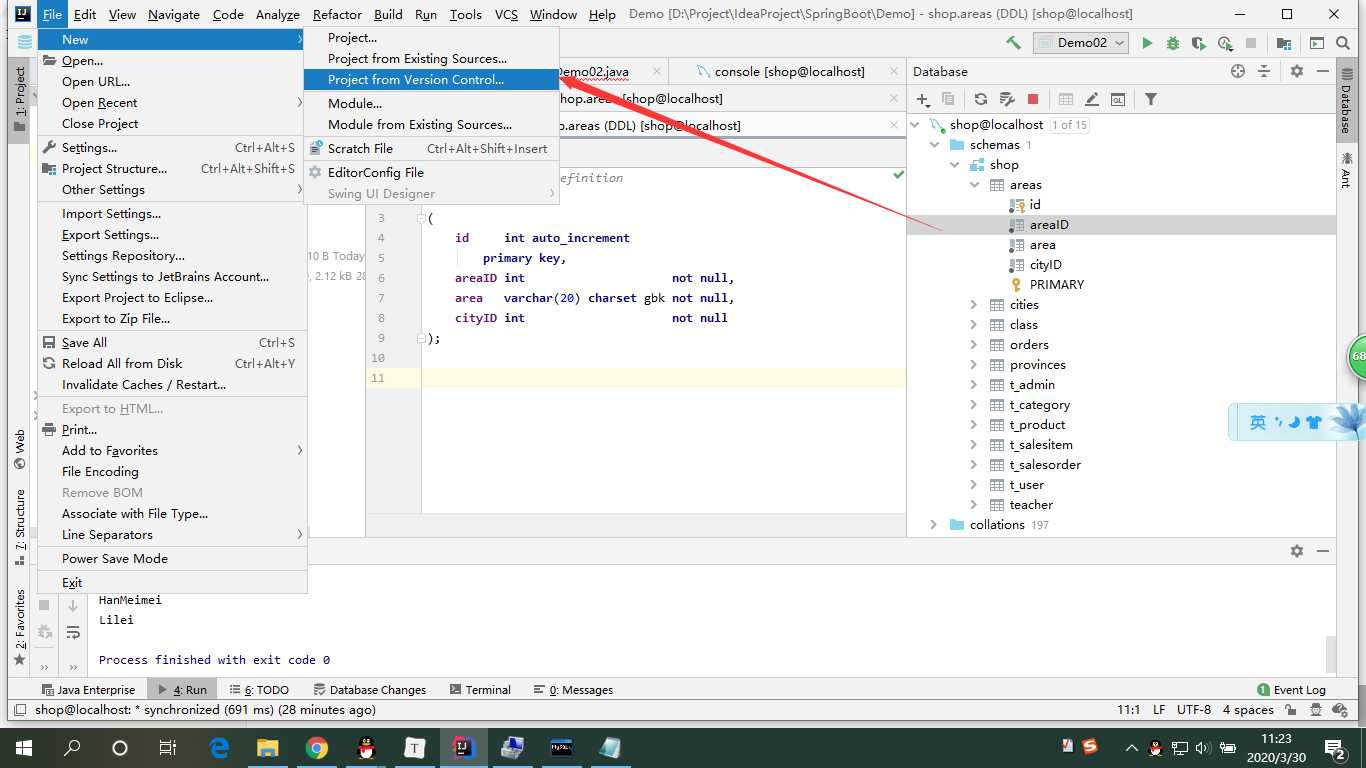Collapse the areas table node
This screenshot has height=768, width=1366.
(x=974, y=185)
